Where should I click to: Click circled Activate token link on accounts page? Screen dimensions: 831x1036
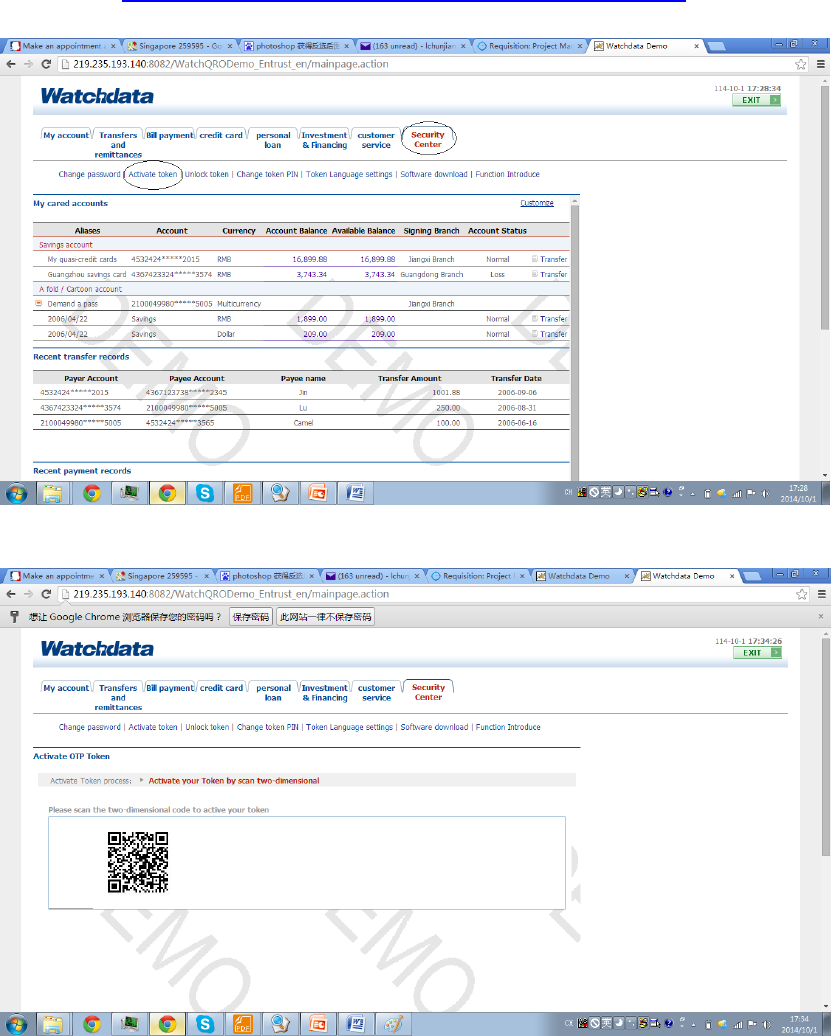(153, 174)
